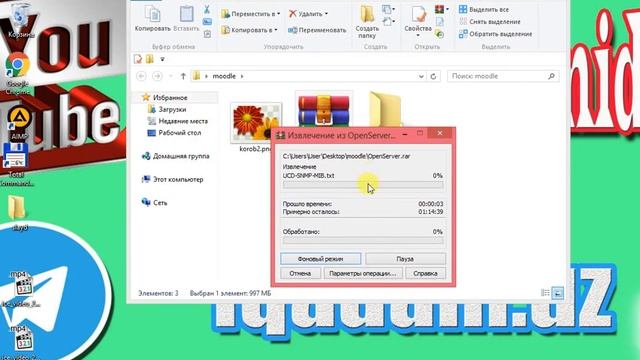640x360 pixels.
Task: Select the Total Commander desktop shortcut
Action: click(x=16, y=165)
